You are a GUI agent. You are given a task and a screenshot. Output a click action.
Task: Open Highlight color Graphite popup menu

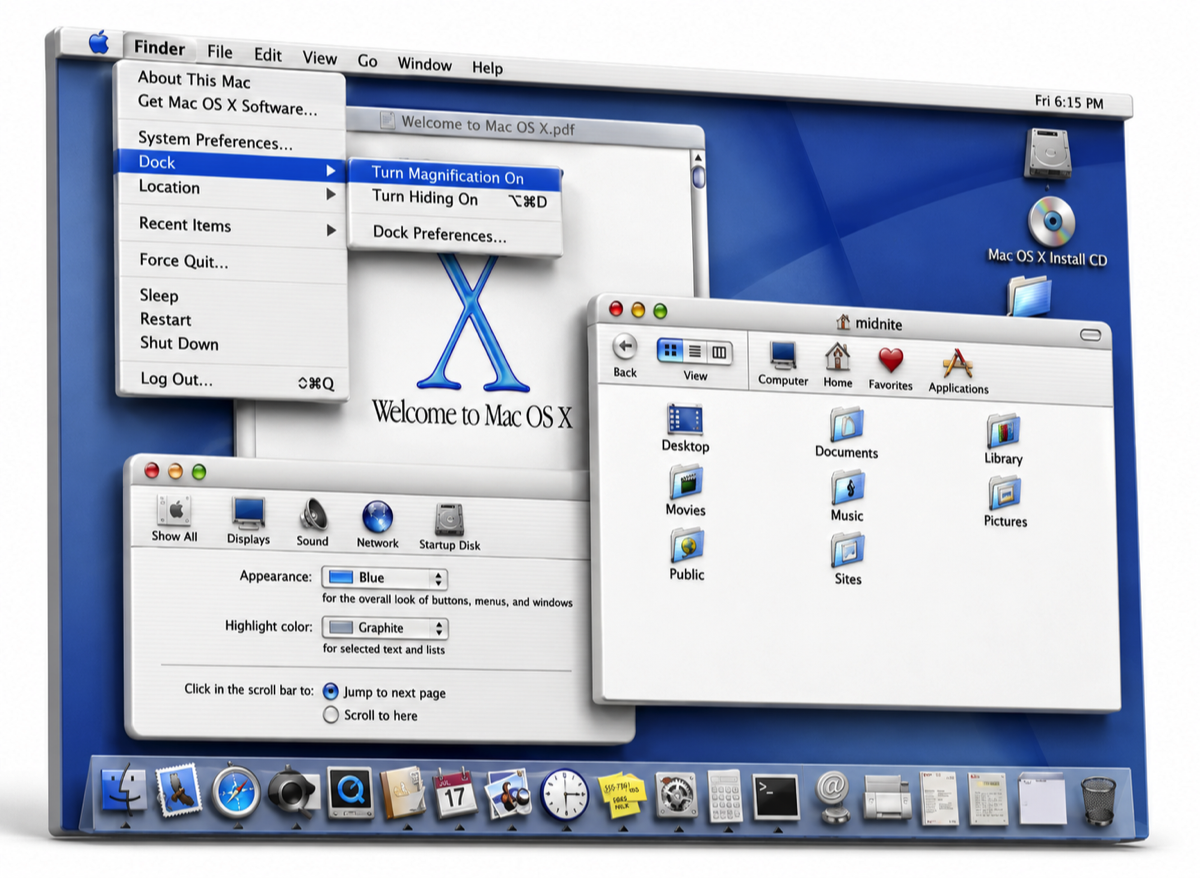(x=384, y=628)
